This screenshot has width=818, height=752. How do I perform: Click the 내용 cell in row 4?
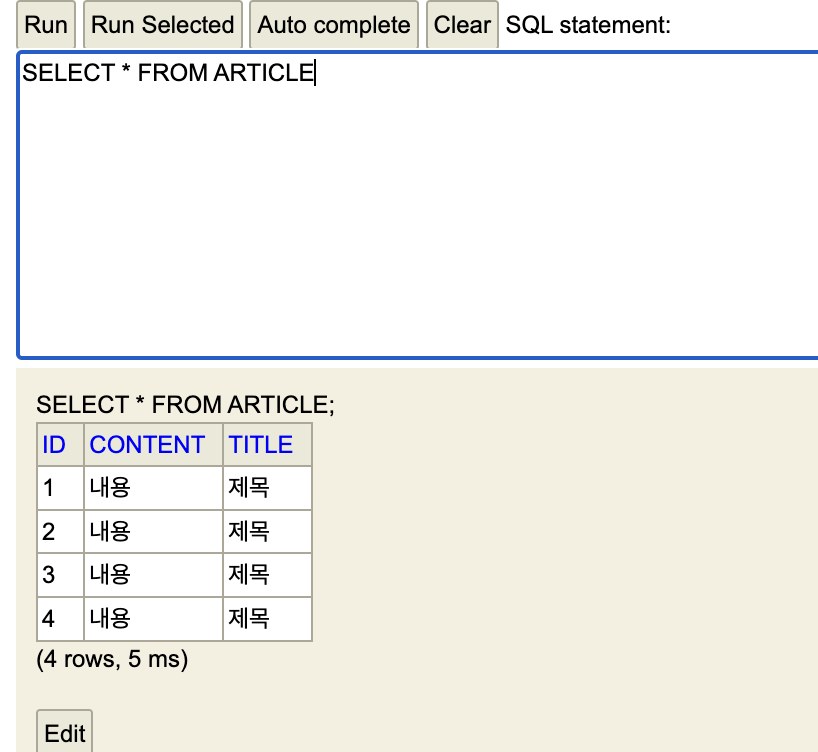[x=153, y=619]
